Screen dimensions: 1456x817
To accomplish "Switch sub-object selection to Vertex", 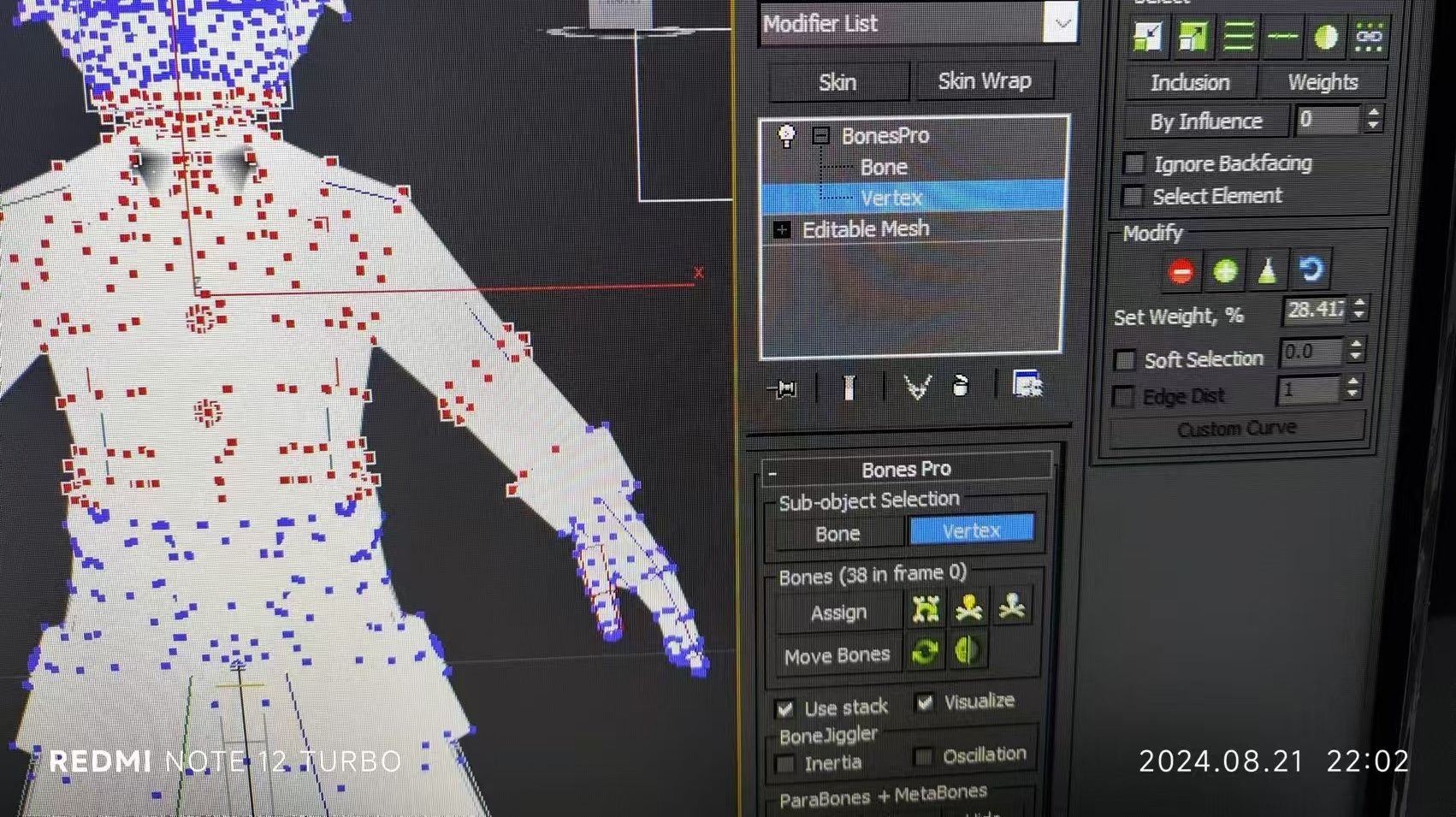I will 972,530.
